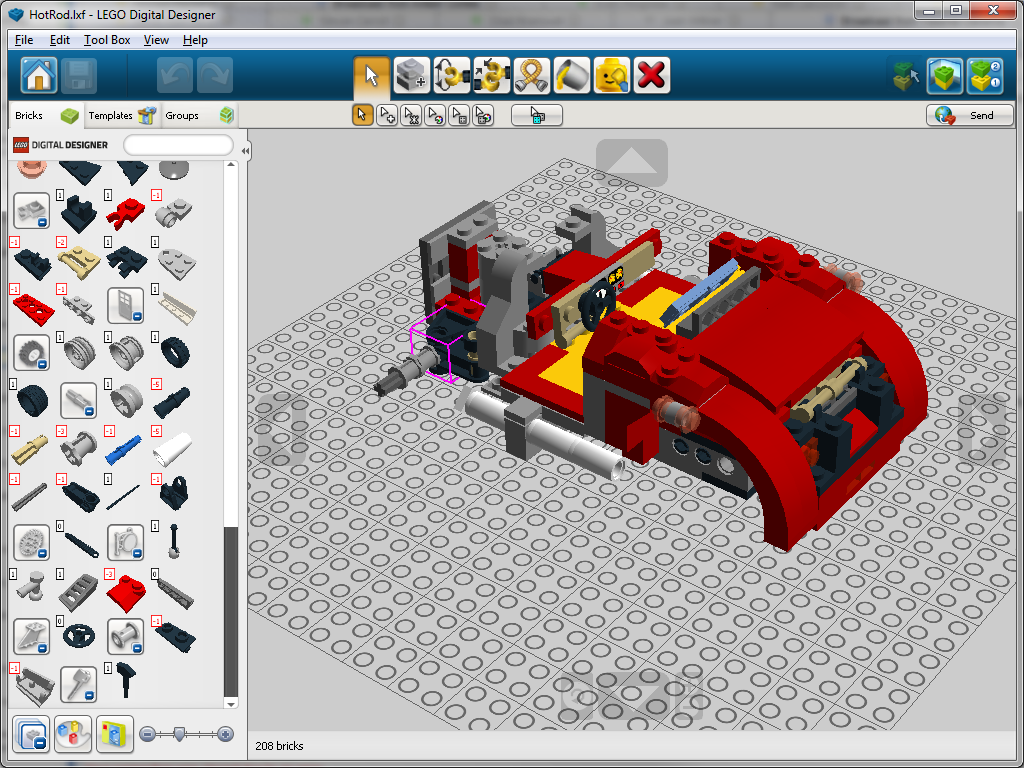Screen dimensions: 1024x768
Task: Click the invert selection button
Action: 537,116
